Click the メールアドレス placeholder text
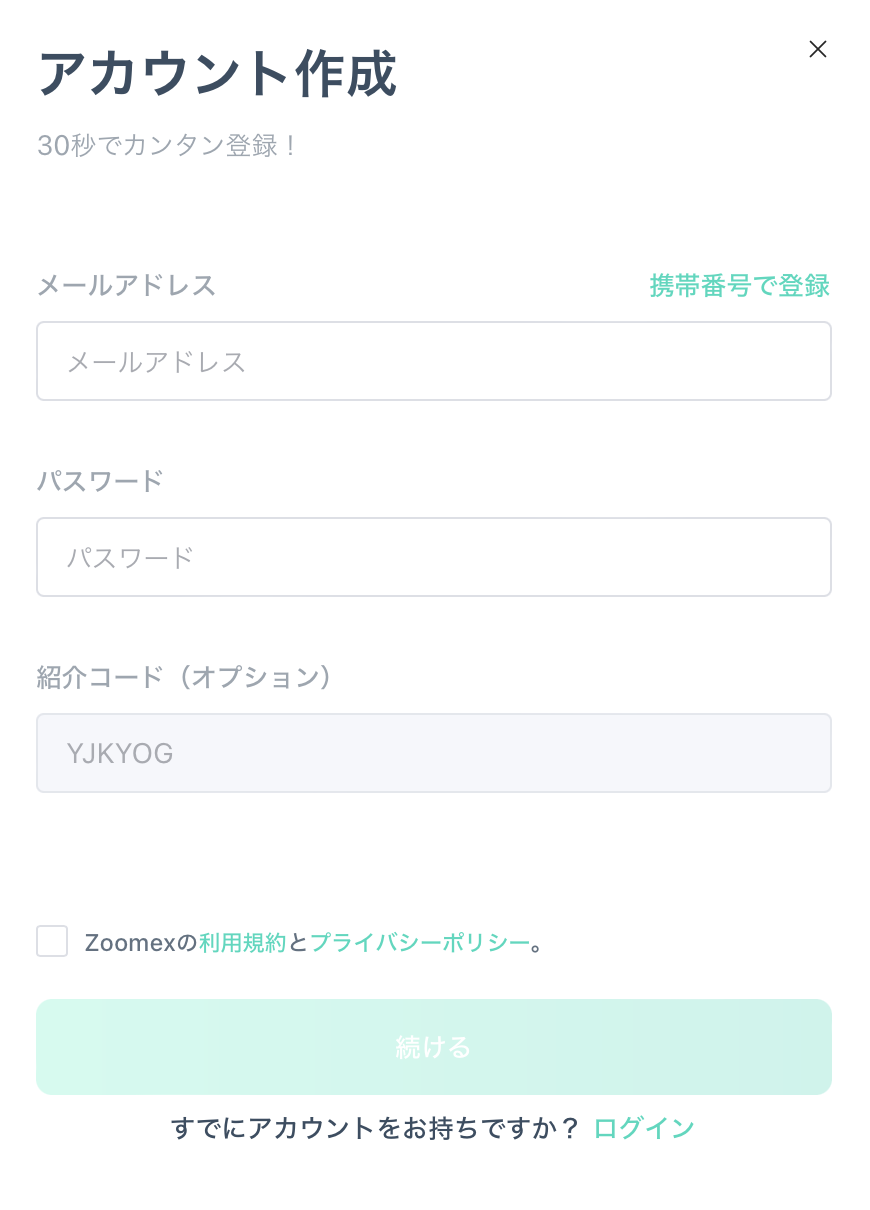Screen dimensions: 870x1210 coord(157,361)
